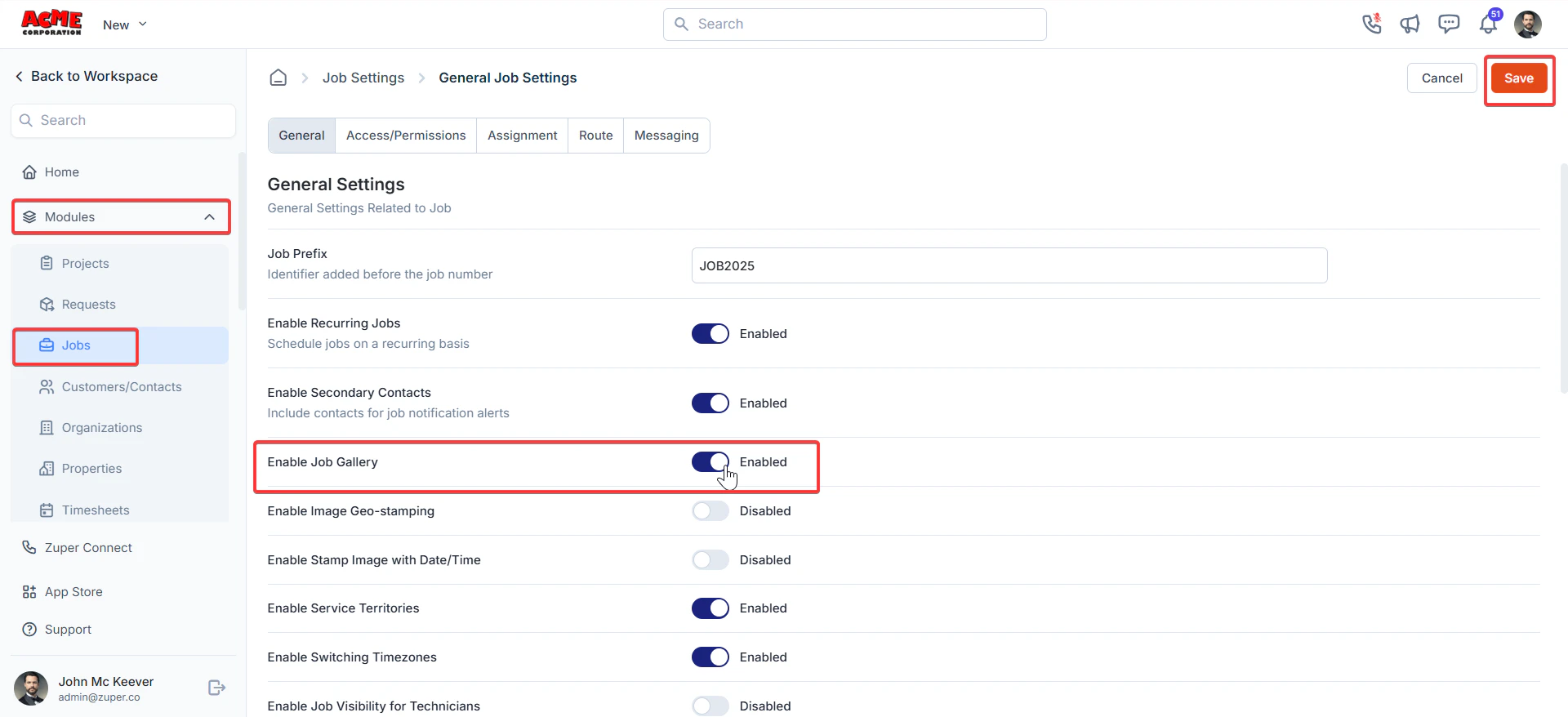Click the admin@zuper.co email text

(x=99, y=697)
